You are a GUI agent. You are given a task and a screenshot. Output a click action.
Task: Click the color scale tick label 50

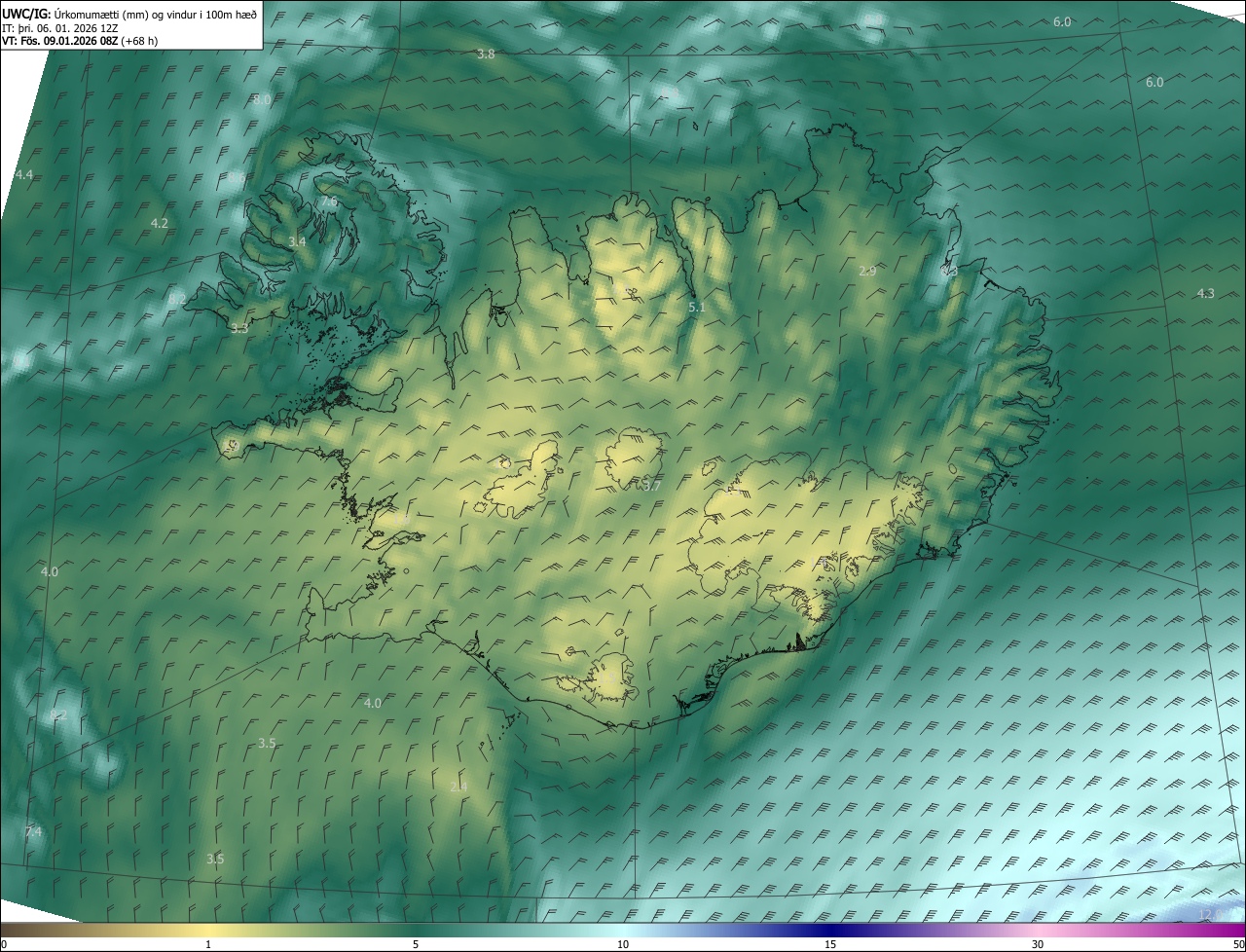tap(1237, 944)
